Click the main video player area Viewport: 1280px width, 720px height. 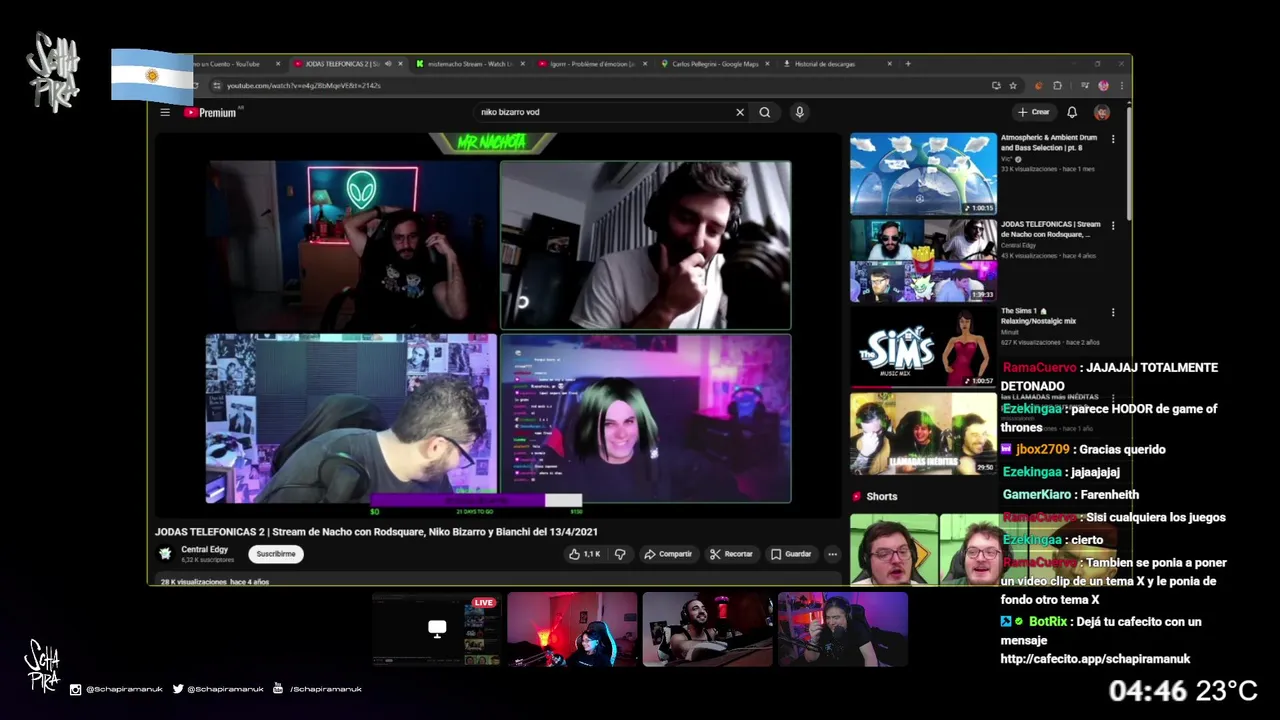point(498,325)
